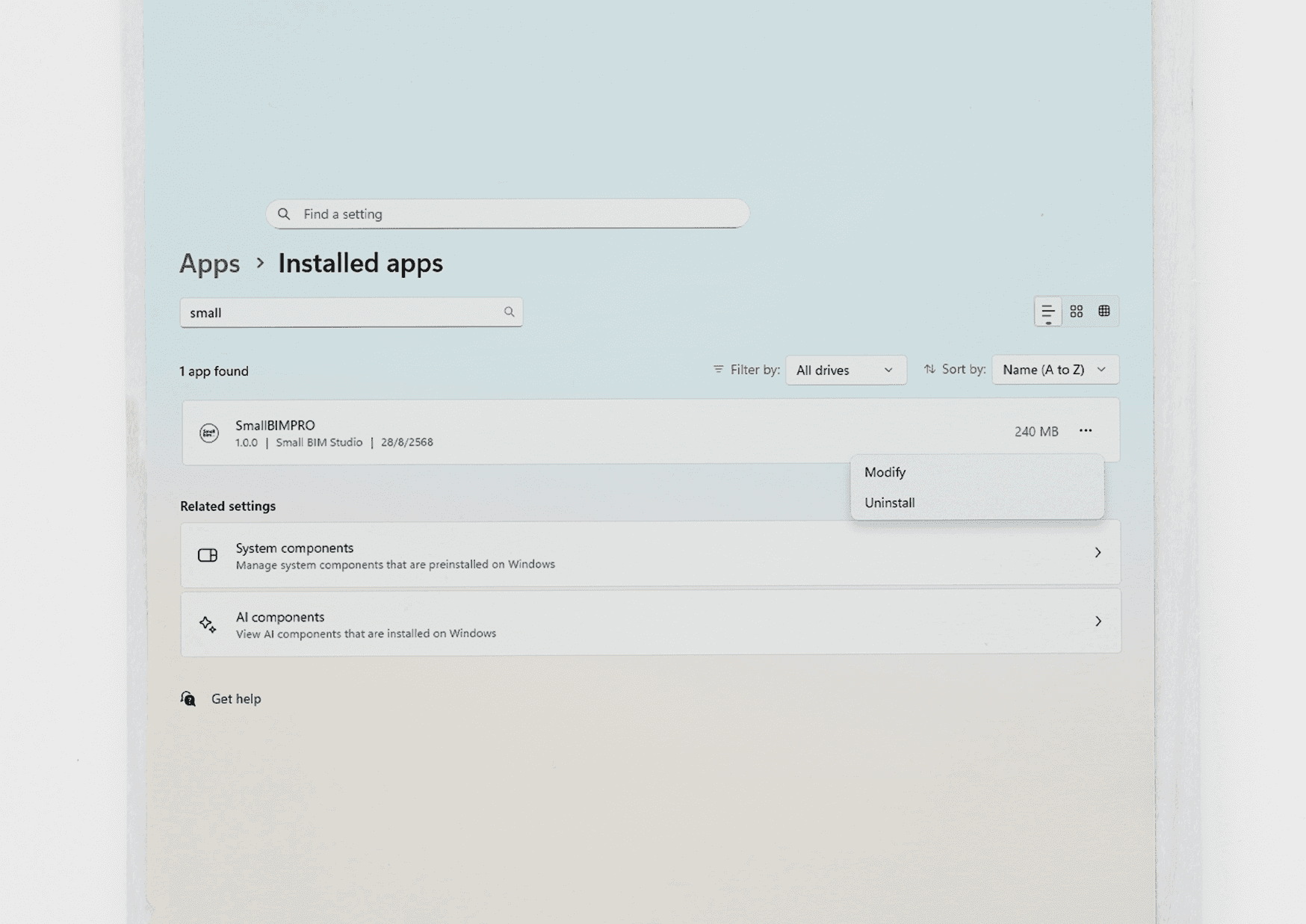Click the app search field containing 'small'
The width and height of the screenshot is (1306, 924).
pyautogui.click(x=340, y=313)
